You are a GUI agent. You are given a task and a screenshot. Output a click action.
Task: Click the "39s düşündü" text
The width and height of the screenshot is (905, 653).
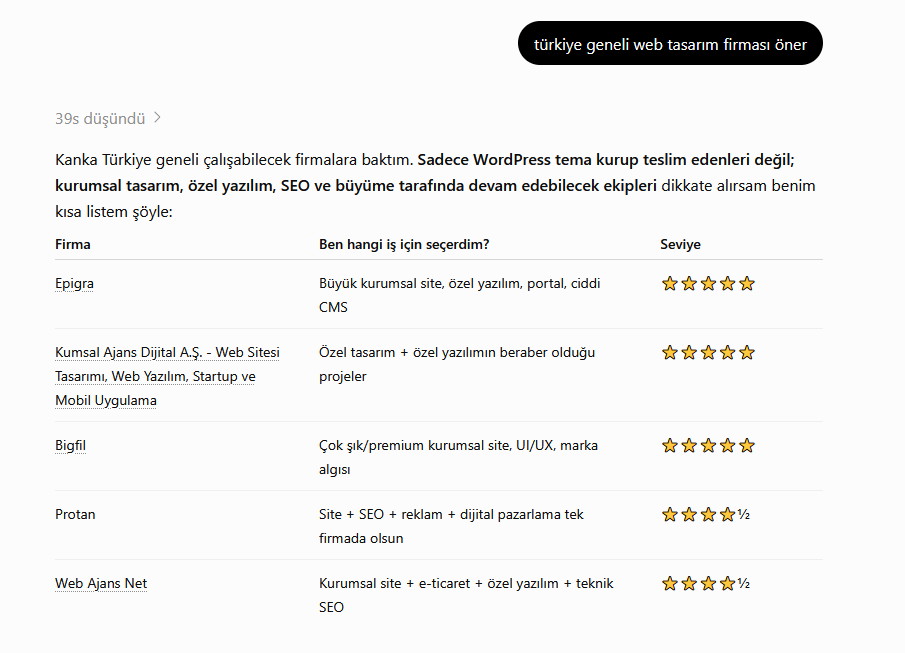coord(100,118)
